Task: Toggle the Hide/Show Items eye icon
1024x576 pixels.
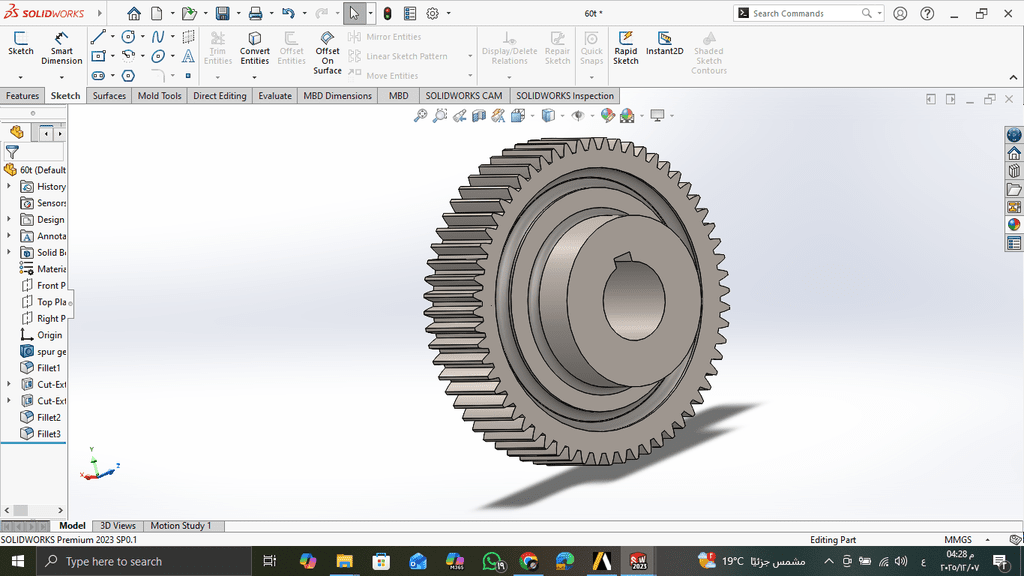Action: click(x=578, y=116)
